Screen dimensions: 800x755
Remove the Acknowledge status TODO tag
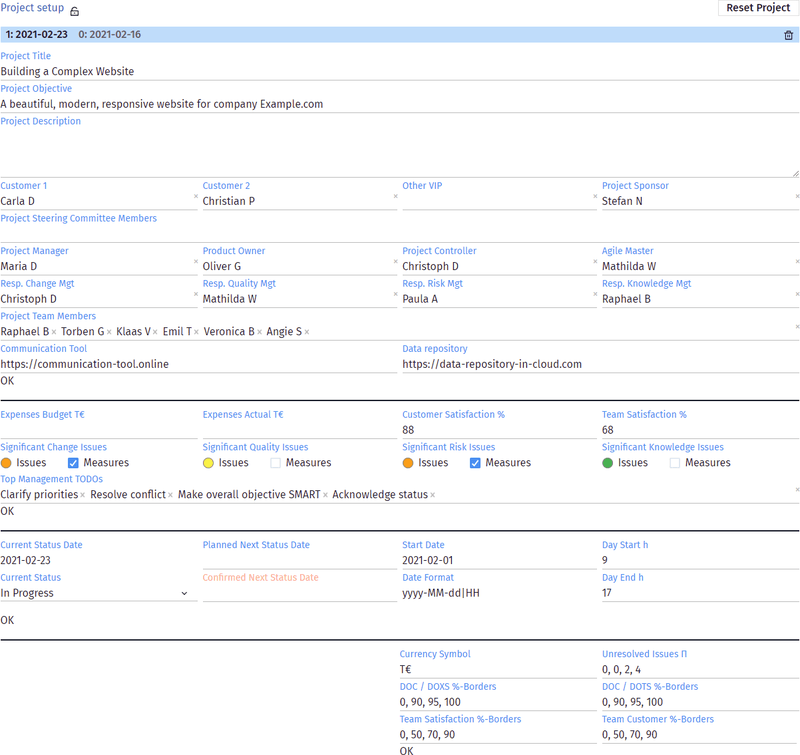(433, 495)
